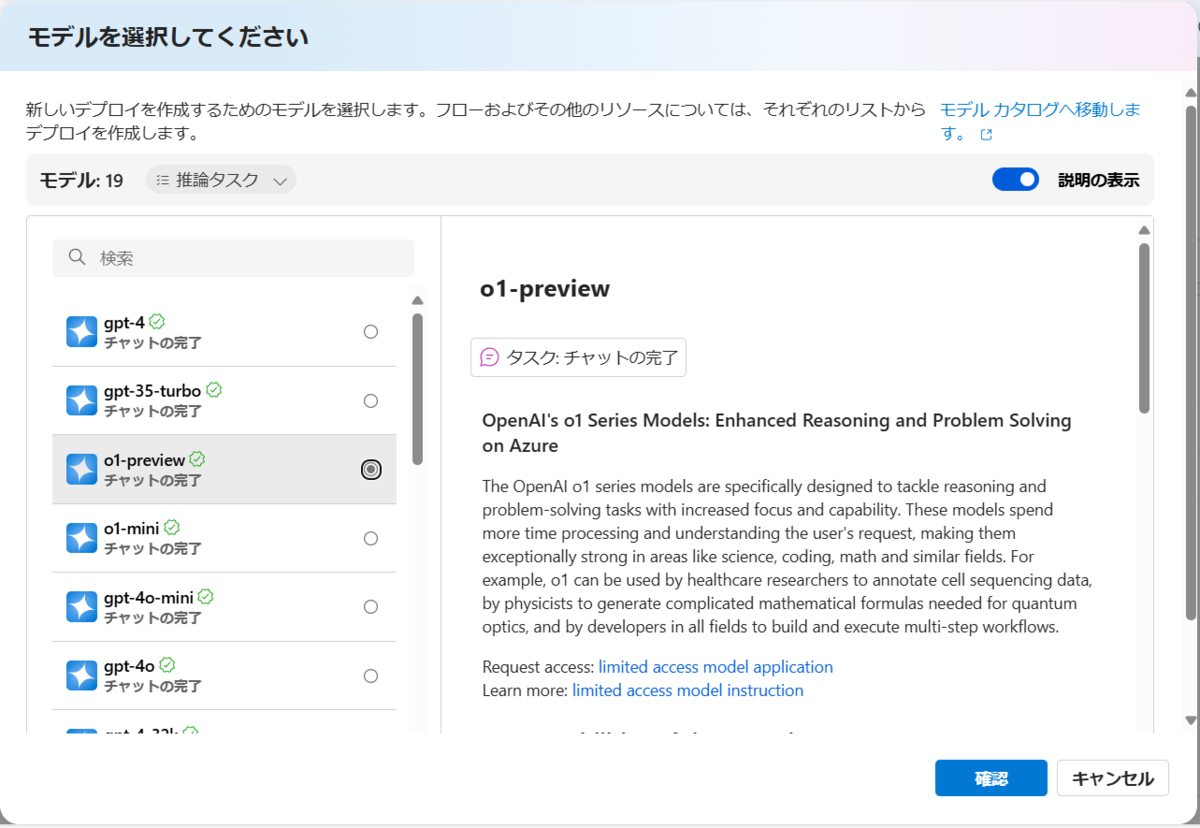Click the search magnifier icon
The image size is (1200, 828).
pyautogui.click(x=77, y=257)
